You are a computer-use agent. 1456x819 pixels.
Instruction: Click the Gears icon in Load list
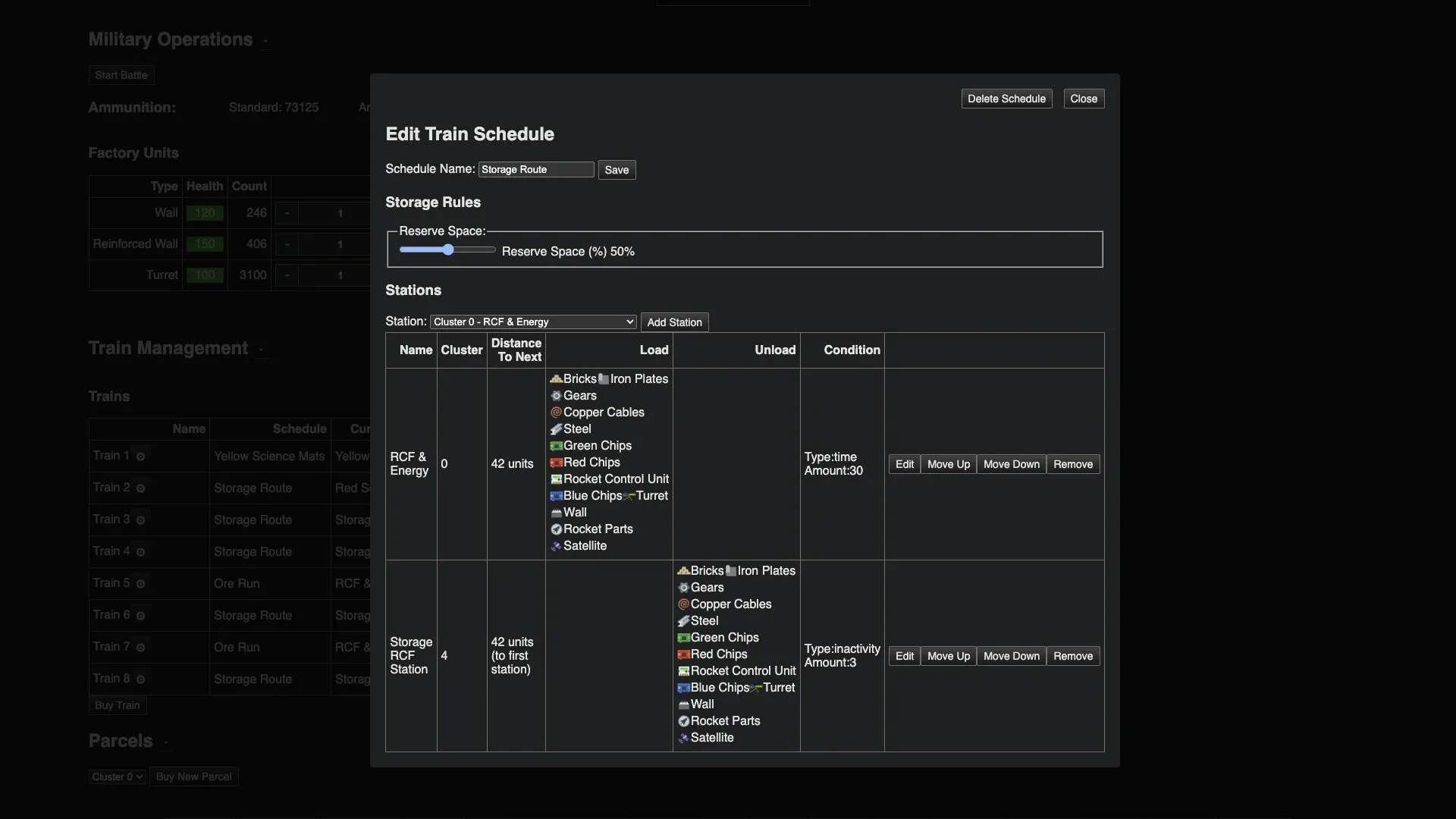(556, 396)
